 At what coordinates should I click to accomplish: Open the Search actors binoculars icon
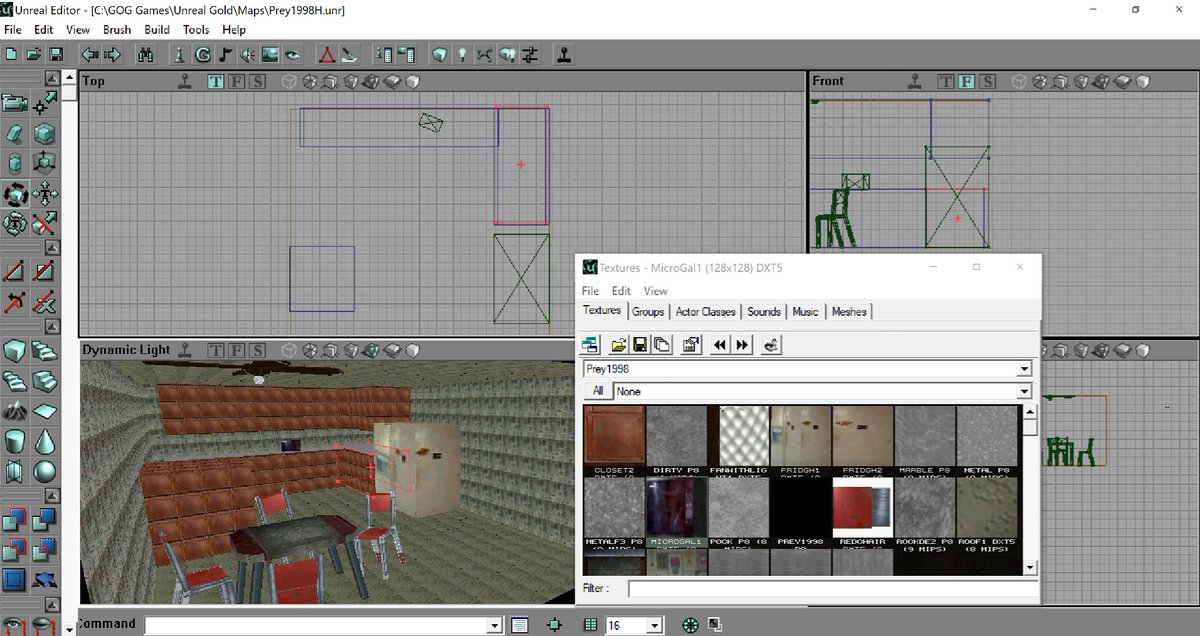pos(146,54)
